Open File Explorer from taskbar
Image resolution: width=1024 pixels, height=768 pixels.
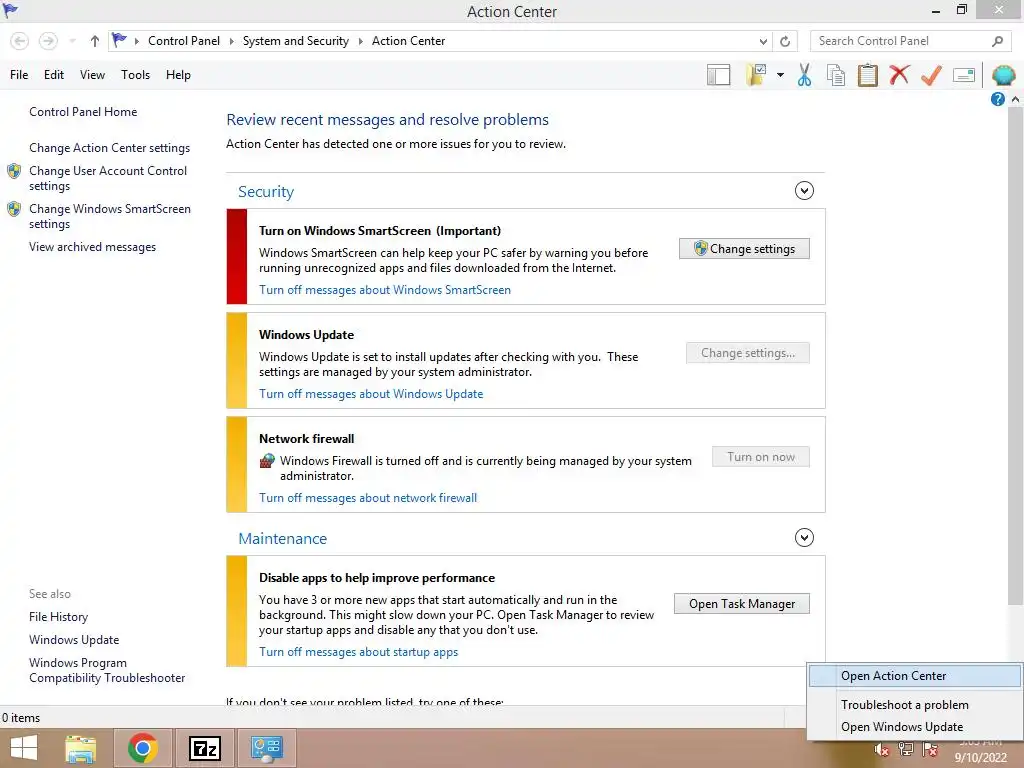click(80, 748)
